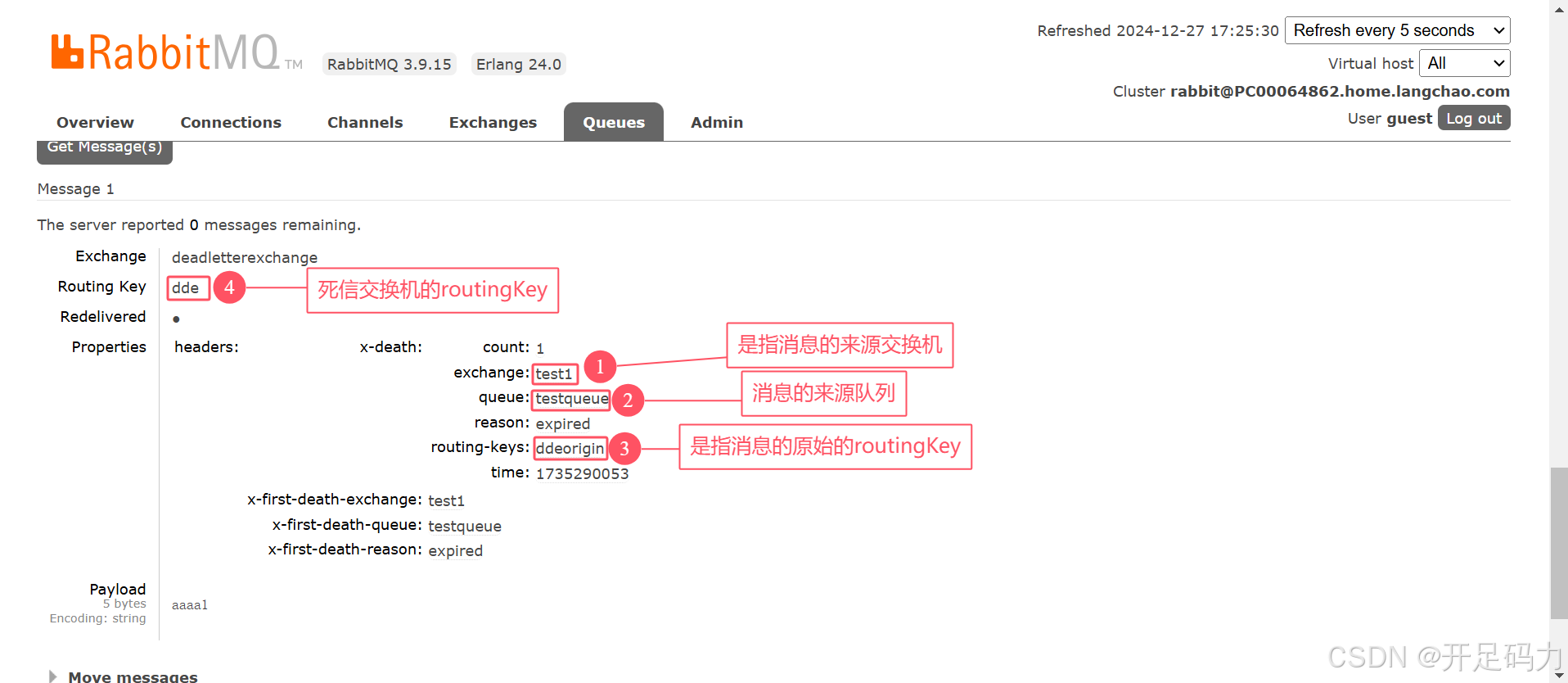Click the x-death queue value testqueue
The image size is (1568, 683).
[x=572, y=399]
